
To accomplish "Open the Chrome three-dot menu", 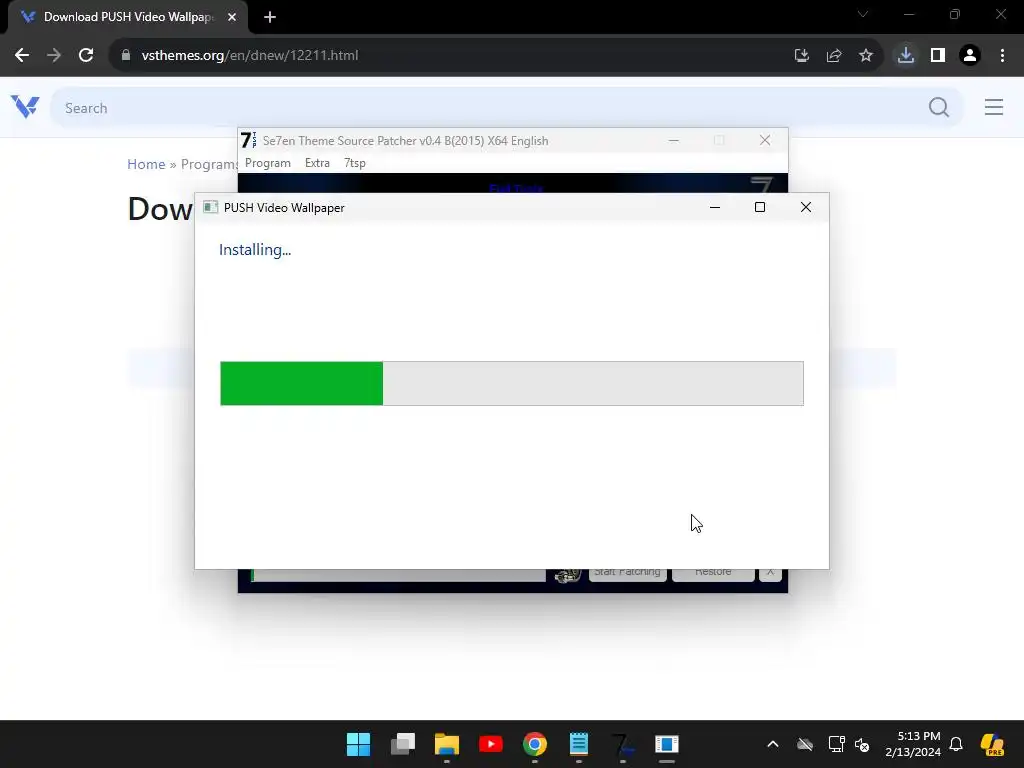I will 1002,56.
